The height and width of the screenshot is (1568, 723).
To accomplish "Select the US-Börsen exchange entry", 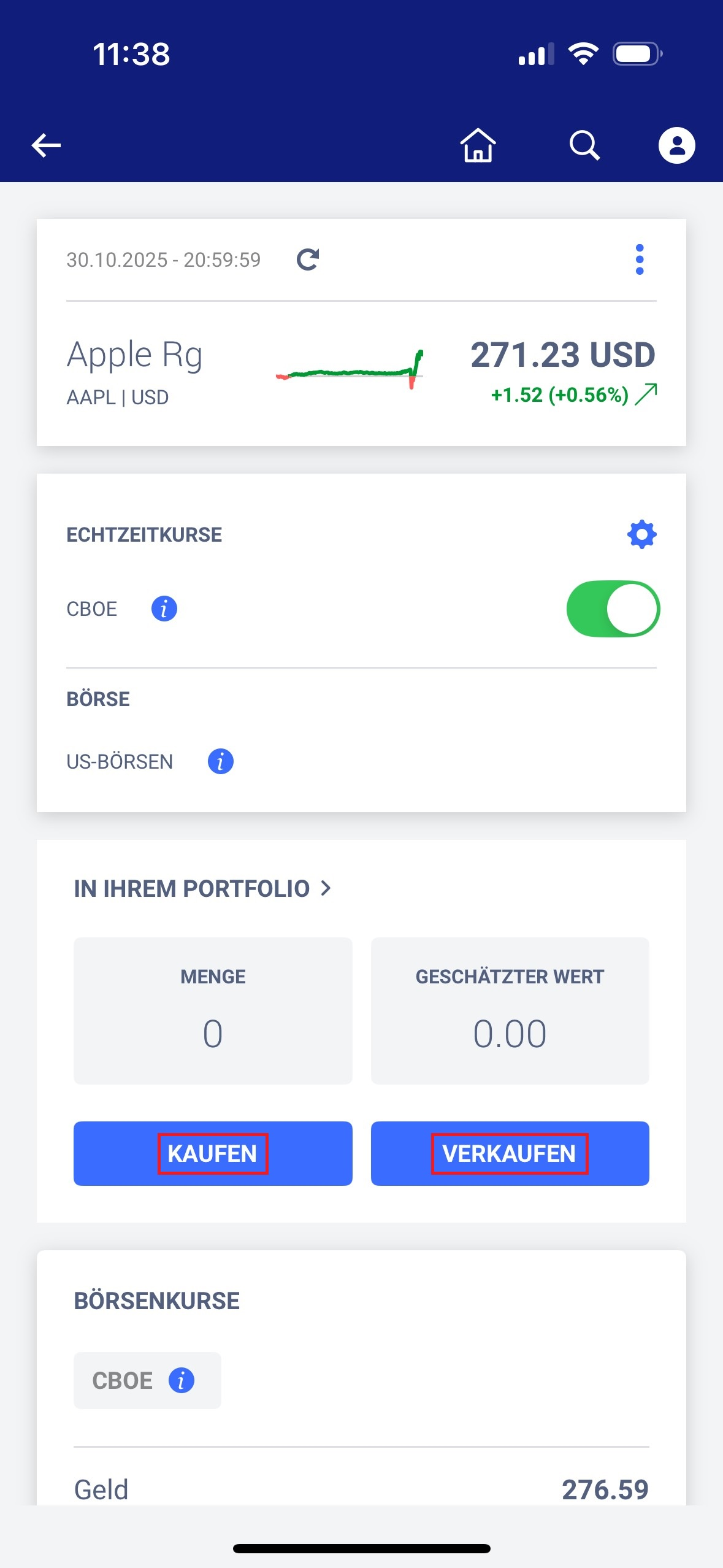I will [120, 761].
